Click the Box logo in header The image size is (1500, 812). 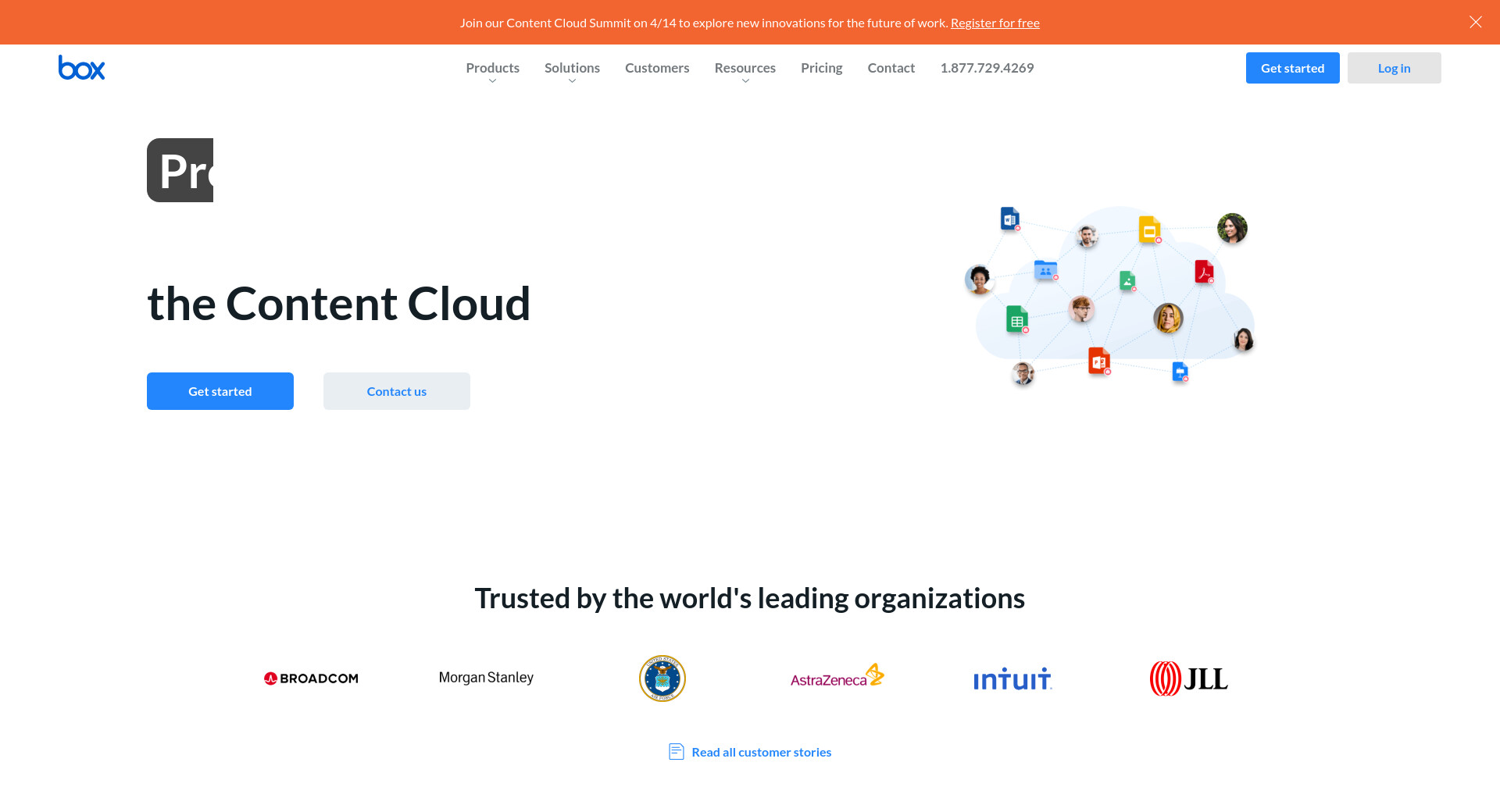click(x=81, y=68)
